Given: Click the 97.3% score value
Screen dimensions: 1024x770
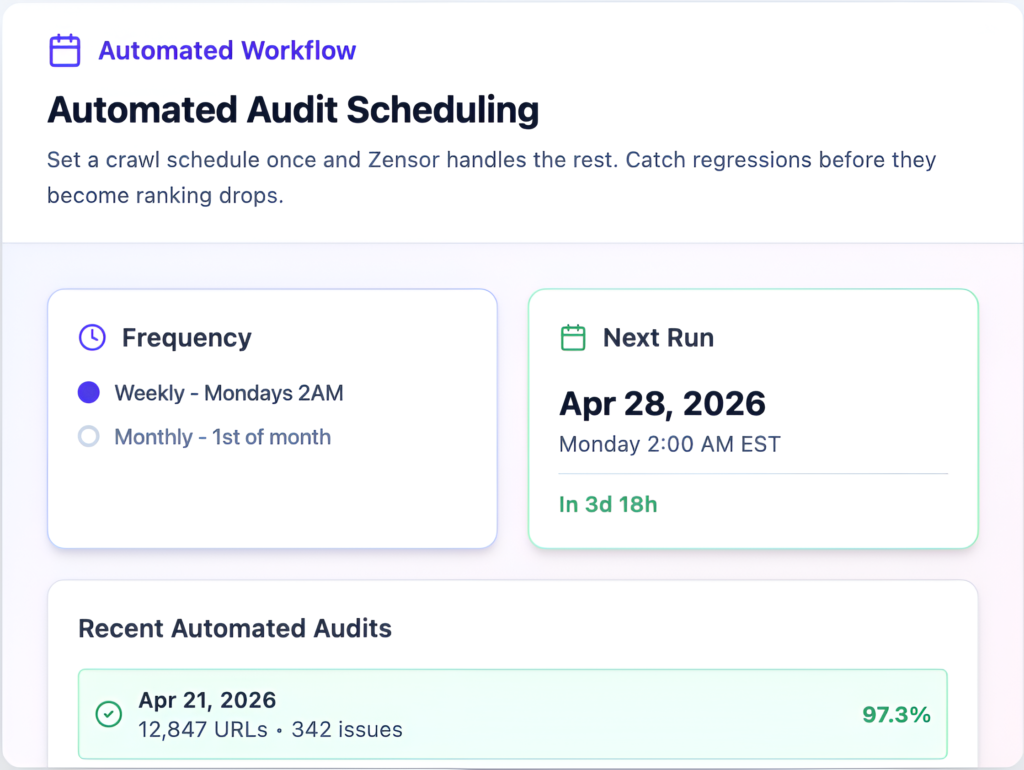Looking at the screenshot, I should coord(896,714).
